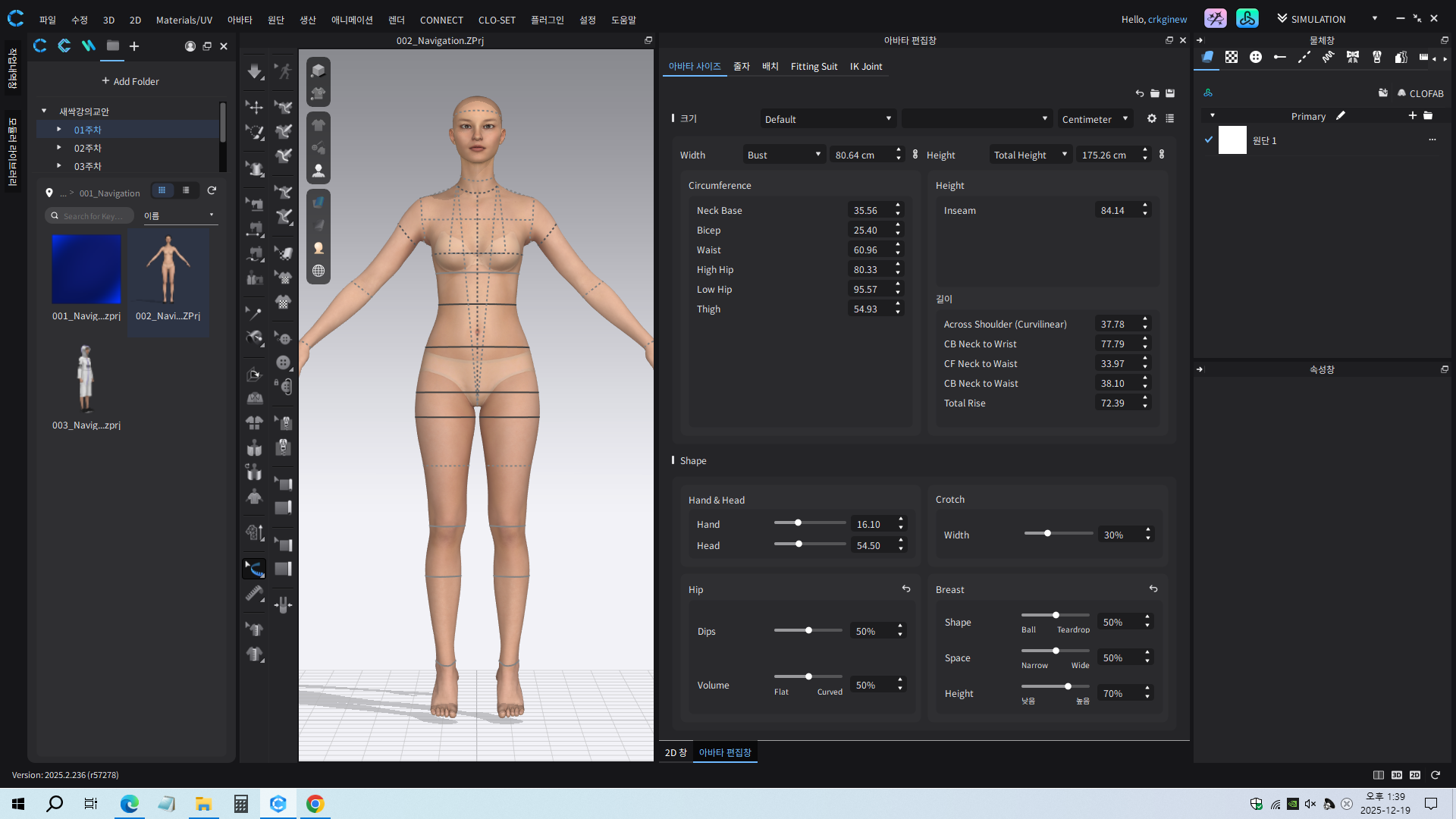This screenshot has height=819, width=1456.
Task: Save avatar size with the disk icon
Action: pyautogui.click(x=1170, y=93)
